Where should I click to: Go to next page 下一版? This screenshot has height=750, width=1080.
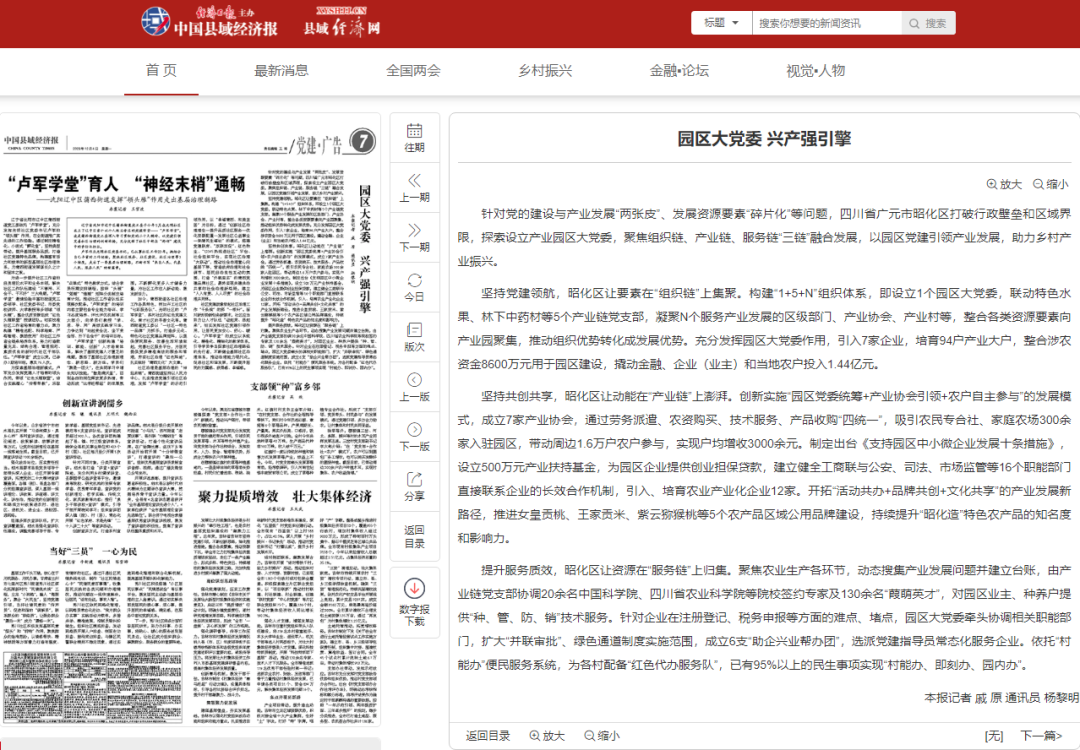(415, 436)
